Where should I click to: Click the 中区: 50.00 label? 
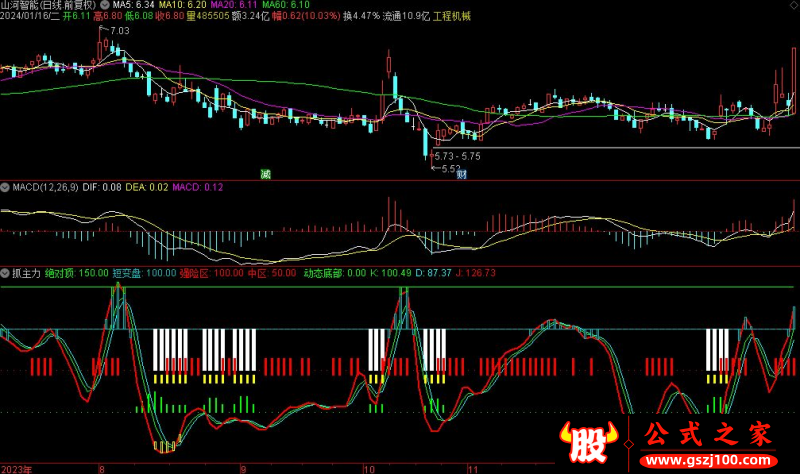coord(272,273)
